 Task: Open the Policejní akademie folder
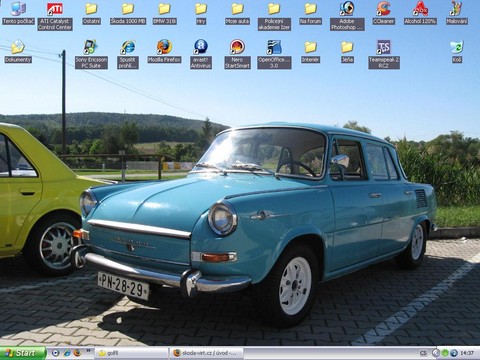(x=274, y=16)
